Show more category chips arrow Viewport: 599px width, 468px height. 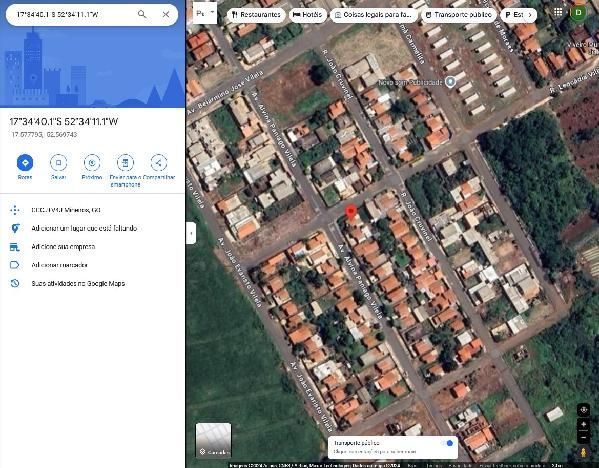pos(530,15)
